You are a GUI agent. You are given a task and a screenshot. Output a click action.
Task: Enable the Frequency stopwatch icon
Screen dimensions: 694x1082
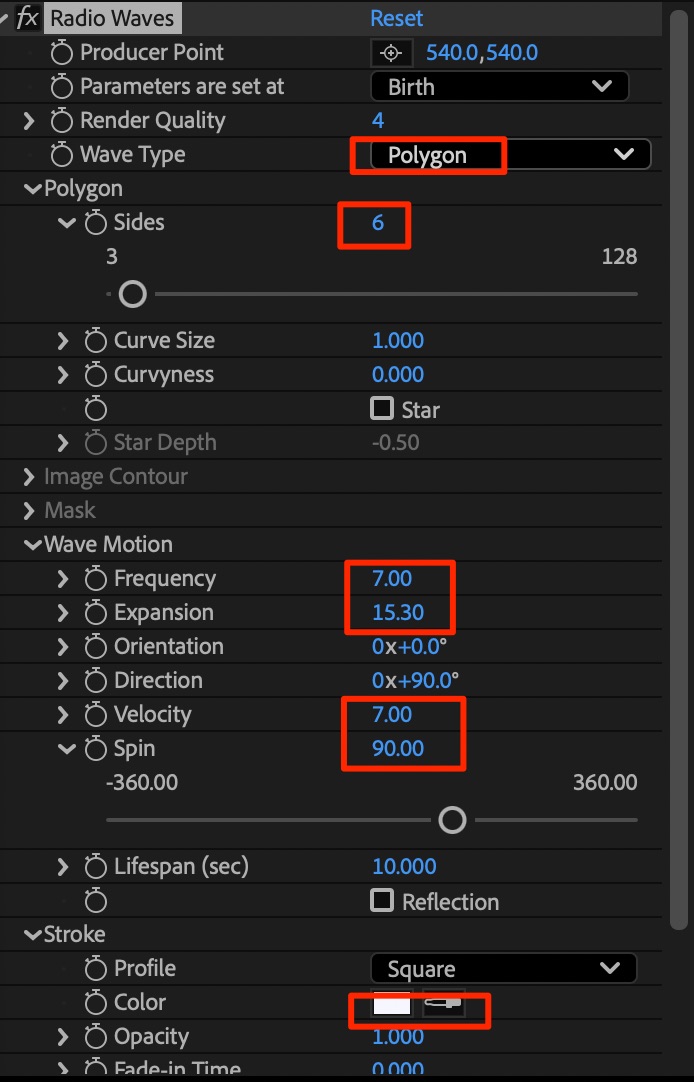point(96,579)
